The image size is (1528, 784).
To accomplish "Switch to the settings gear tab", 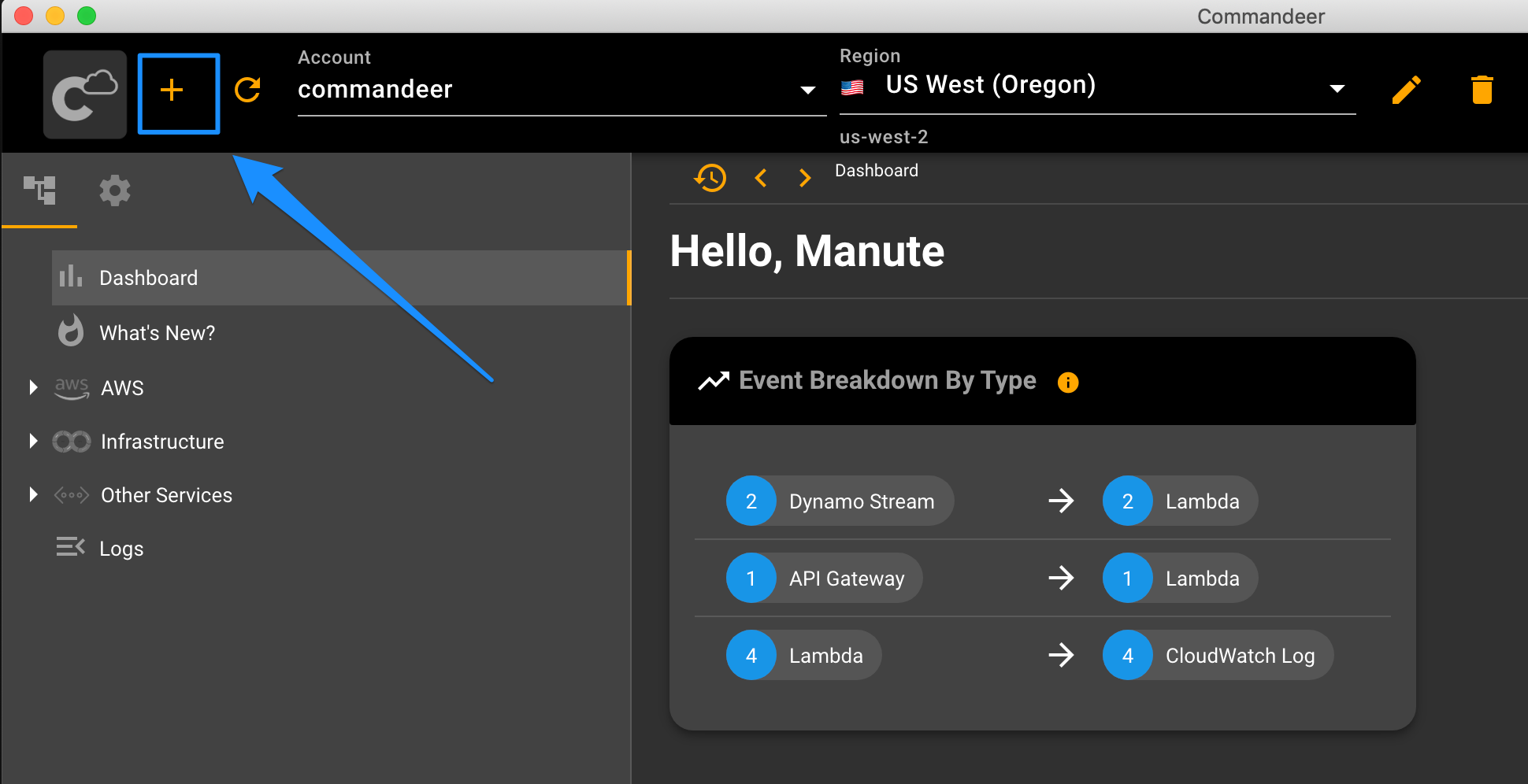I will [115, 190].
